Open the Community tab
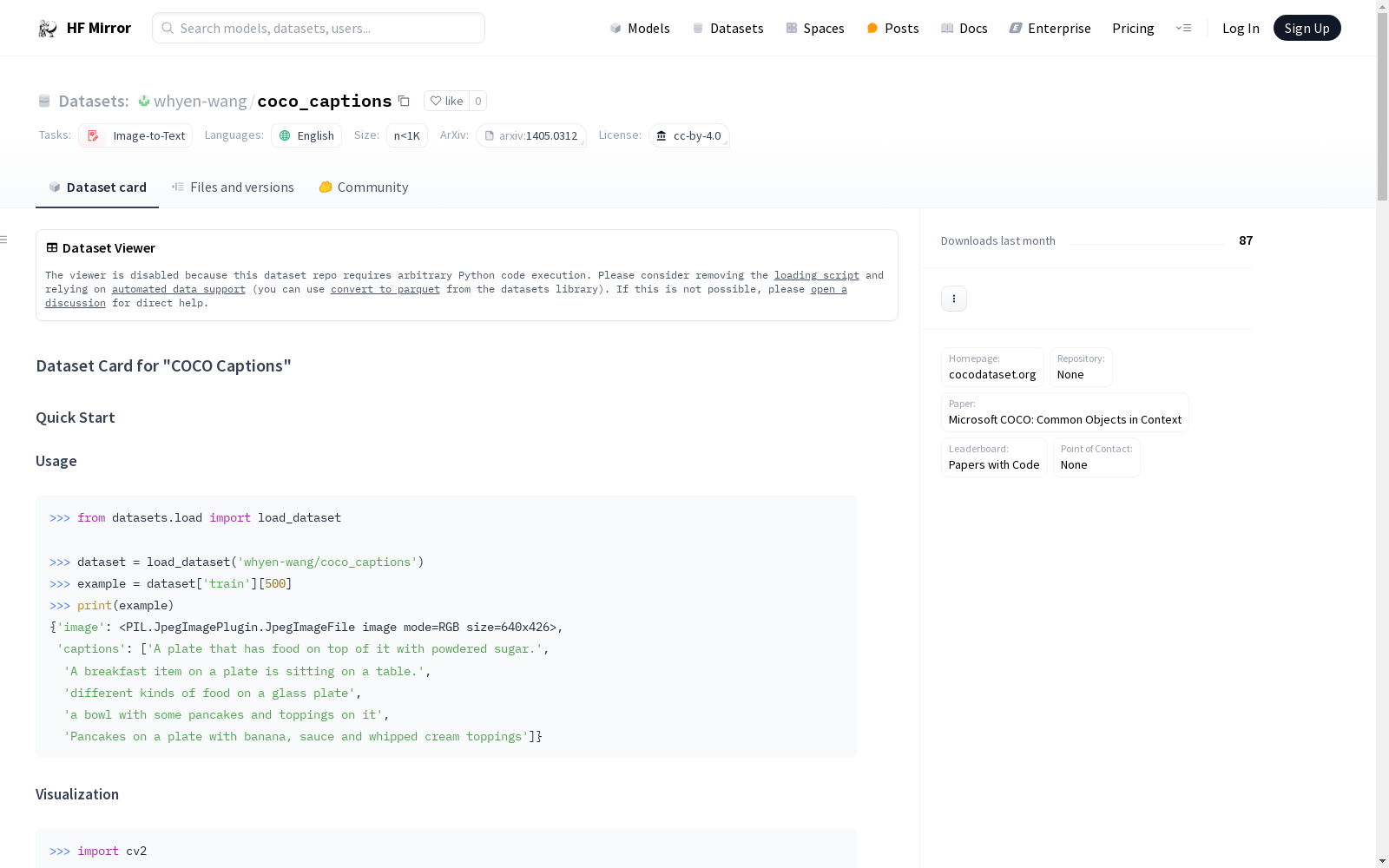This screenshot has width=1389, height=868. pos(363,187)
